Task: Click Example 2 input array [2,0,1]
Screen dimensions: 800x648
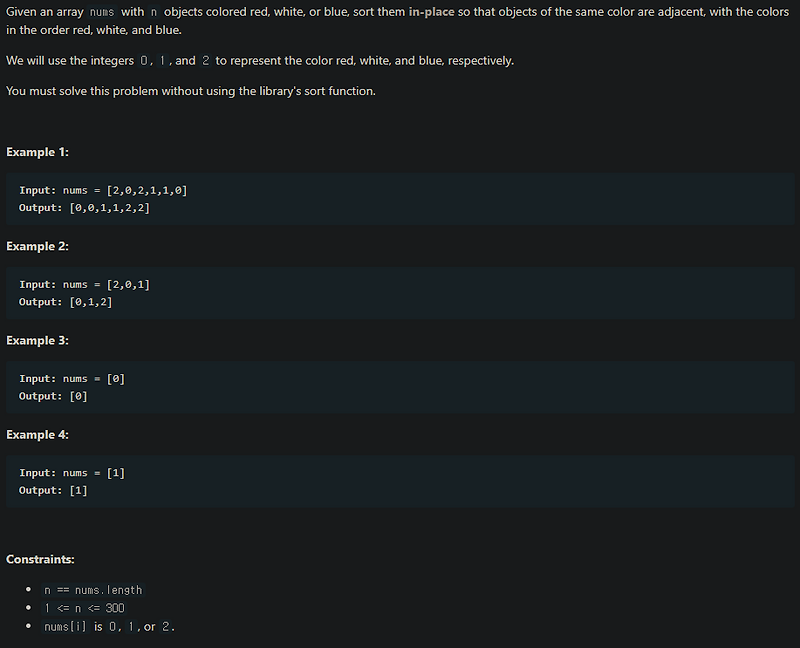Action: [x=128, y=285]
